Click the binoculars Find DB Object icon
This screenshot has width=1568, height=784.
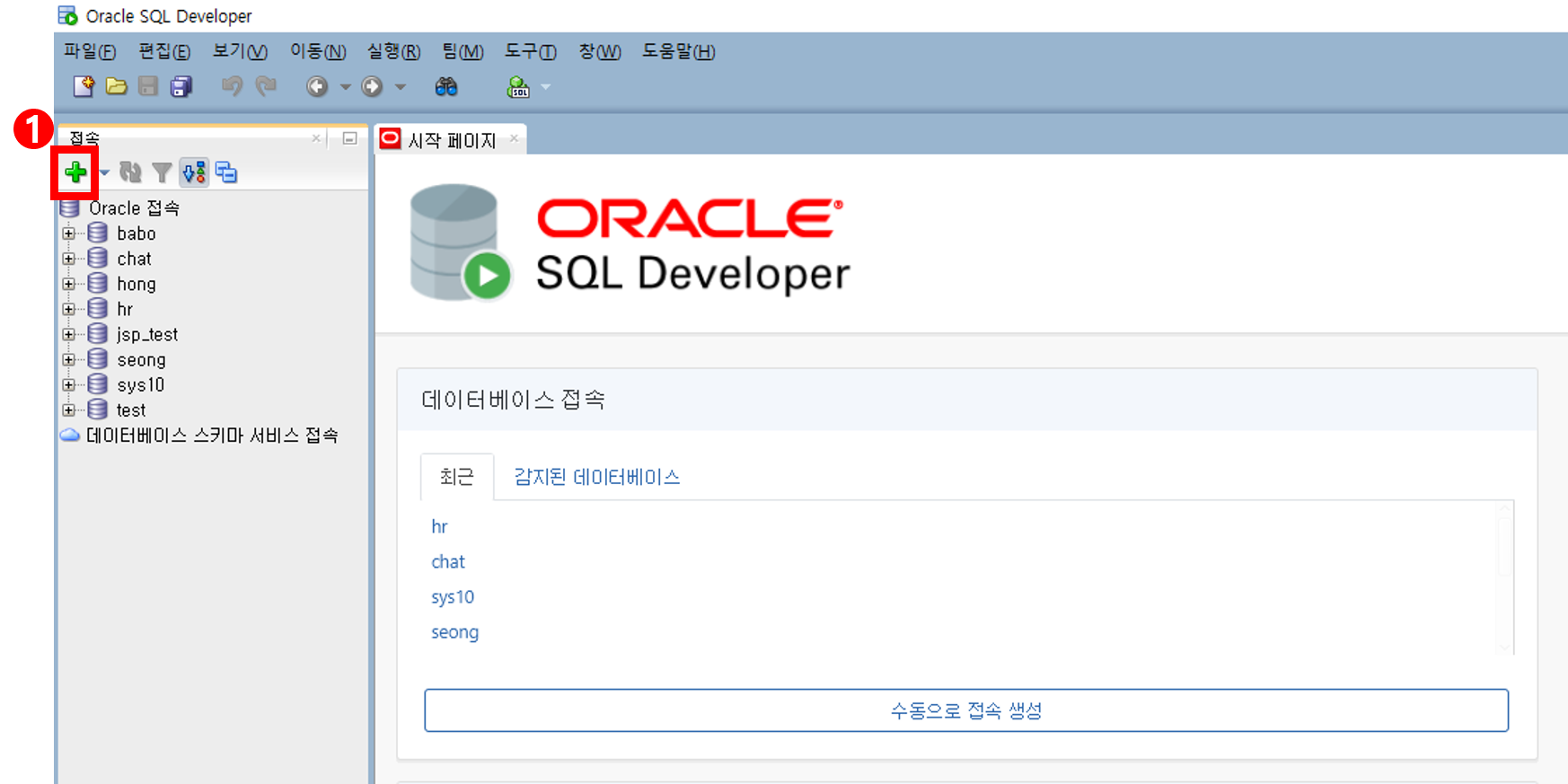click(446, 86)
